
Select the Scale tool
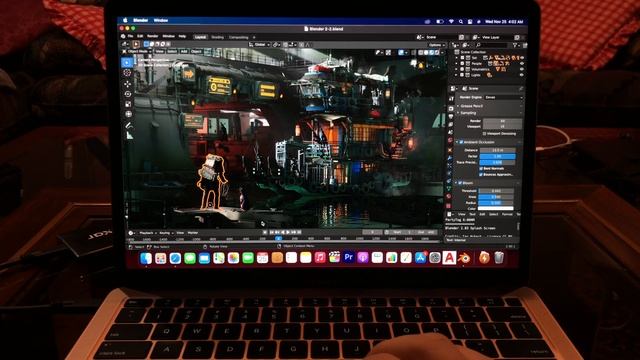pyautogui.click(x=128, y=104)
